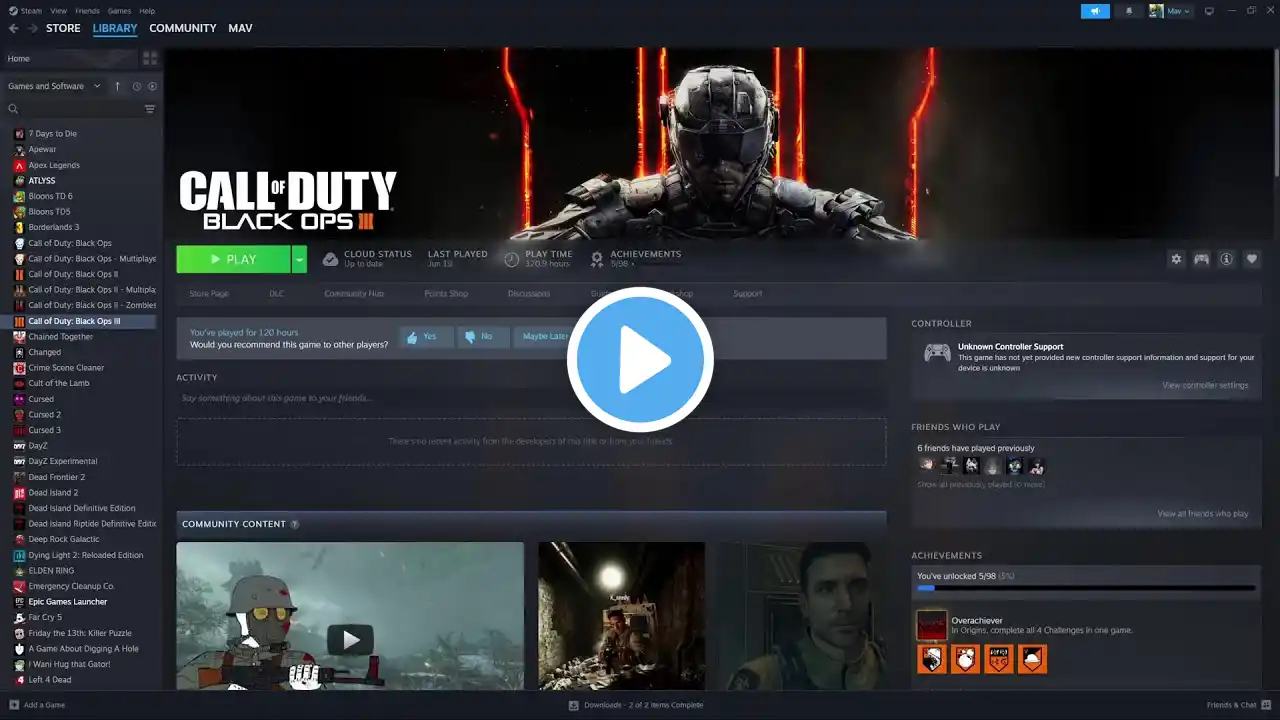The width and height of the screenshot is (1280, 720).
Task: Open the STORE tab
Action: click(x=63, y=28)
